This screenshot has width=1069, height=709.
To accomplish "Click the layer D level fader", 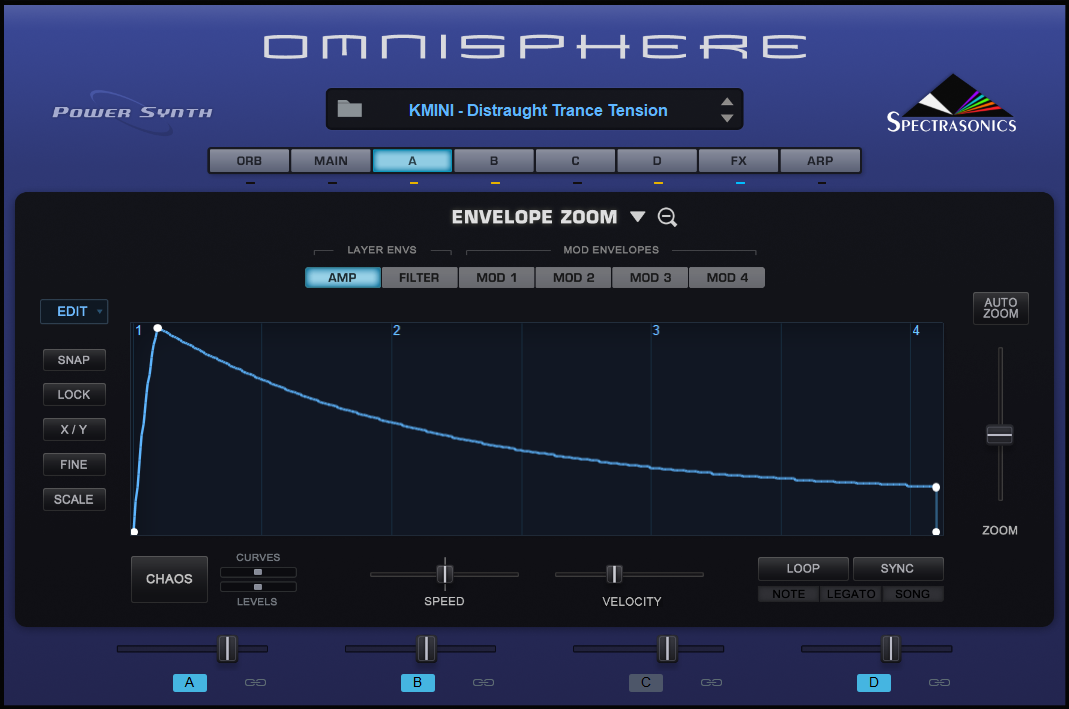I will [x=890, y=648].
